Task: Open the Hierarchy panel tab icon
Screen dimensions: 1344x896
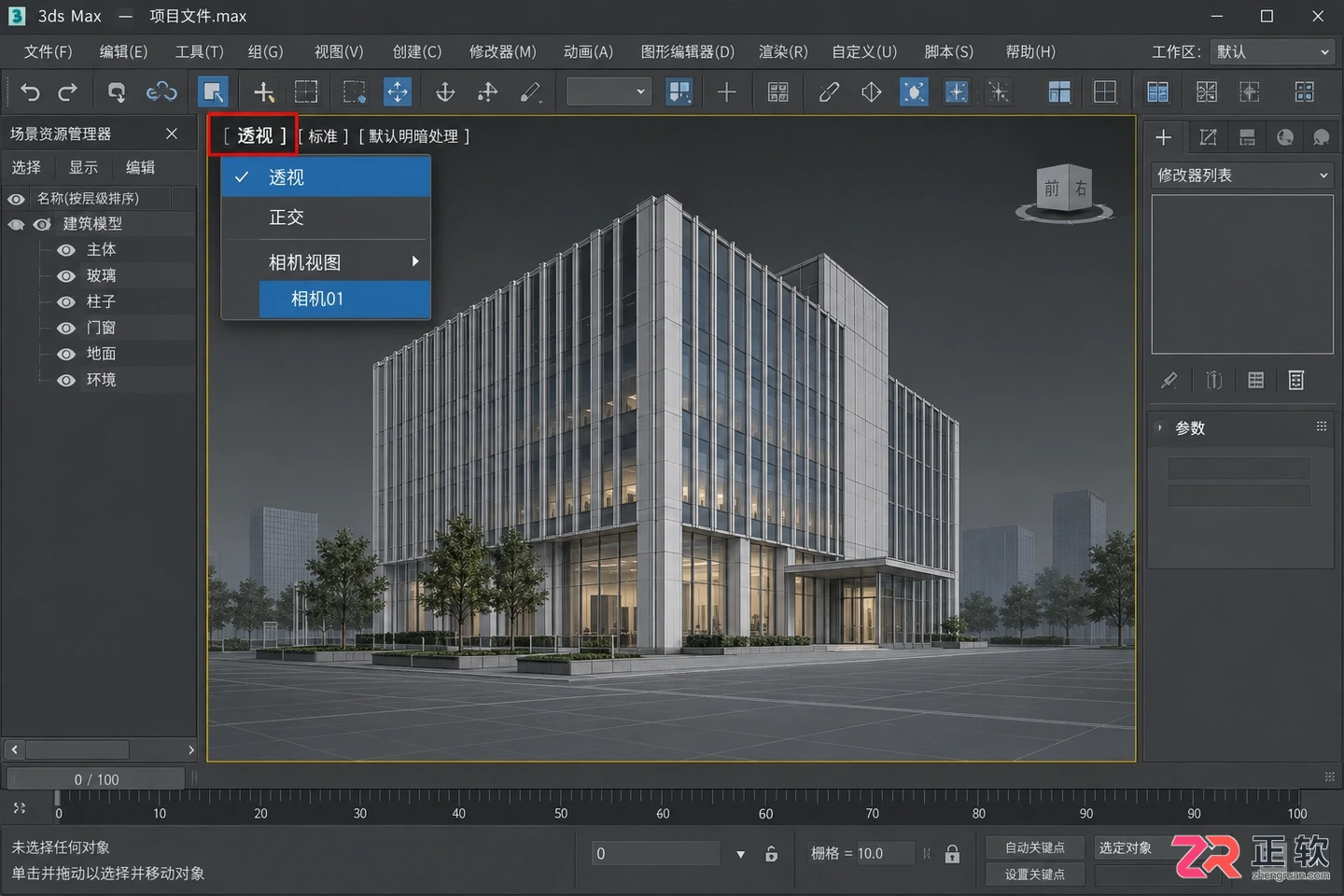Action: point(1247,137)
